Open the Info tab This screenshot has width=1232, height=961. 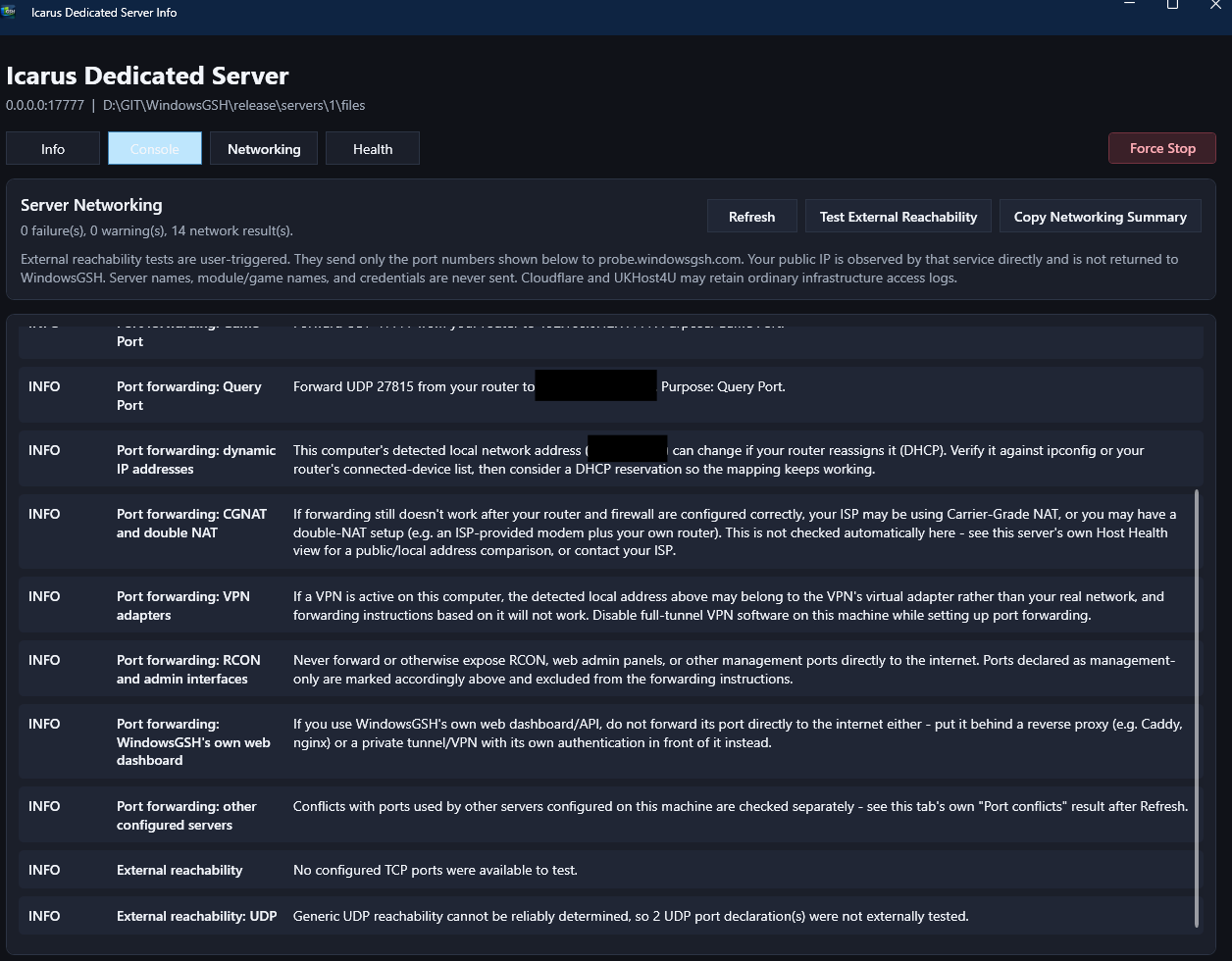tap(53, 149)
